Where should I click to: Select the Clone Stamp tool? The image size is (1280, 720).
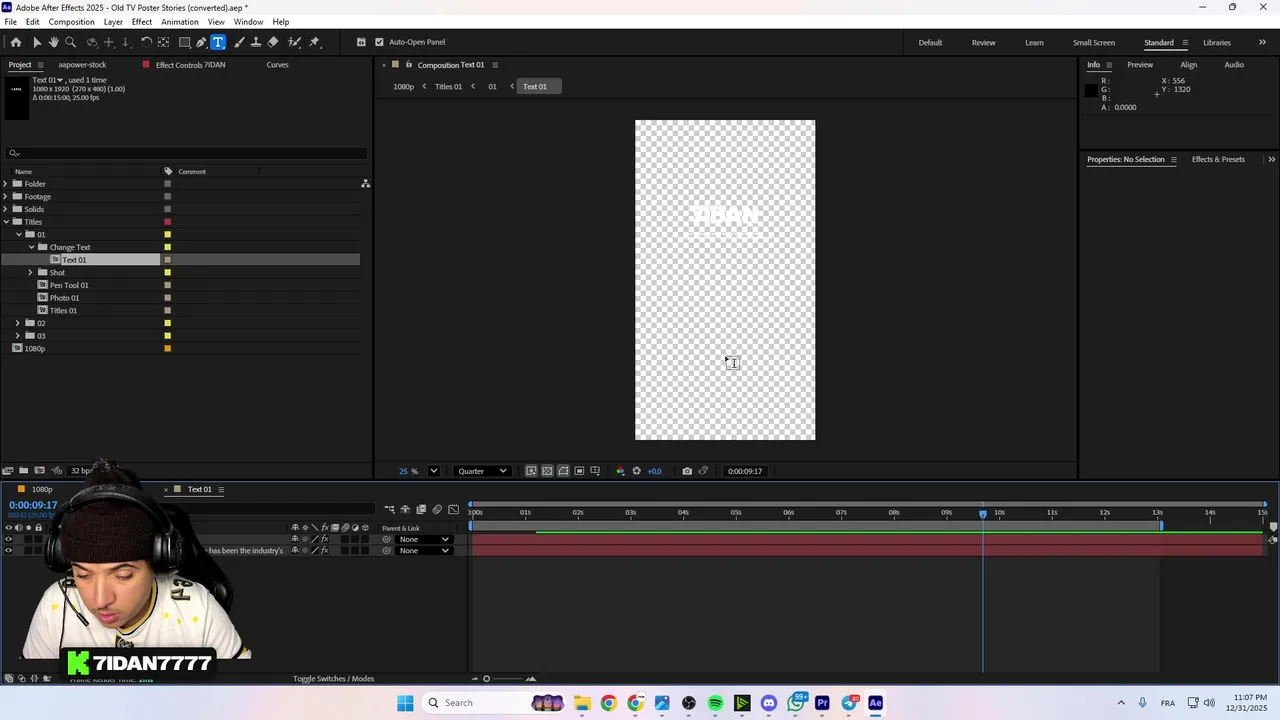(x=256, y=42)
